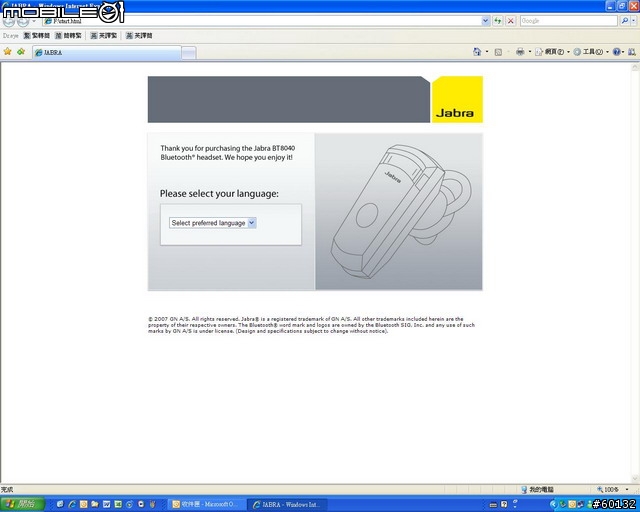Open the Windows 開始 Start button
This screenshot has width=640, height=512.
coord(22,504)
